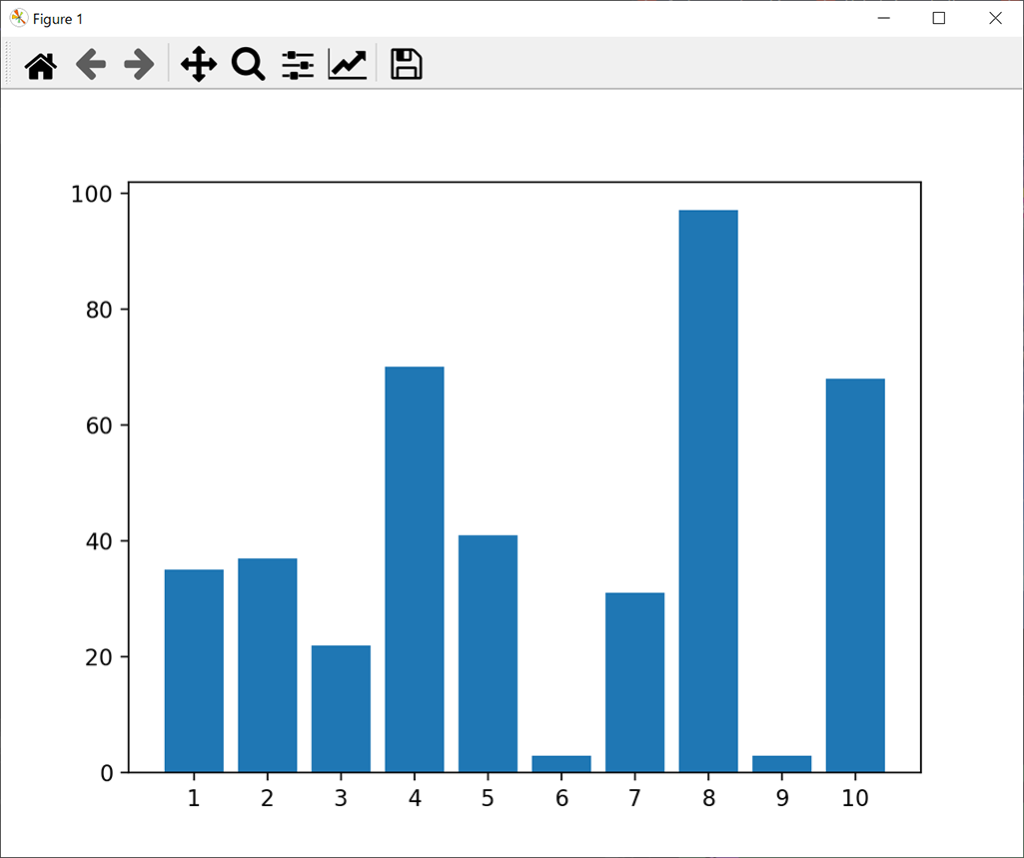
Task: Open the Edit axis and curve parameters icon
Action: click(x=348, y=66)
